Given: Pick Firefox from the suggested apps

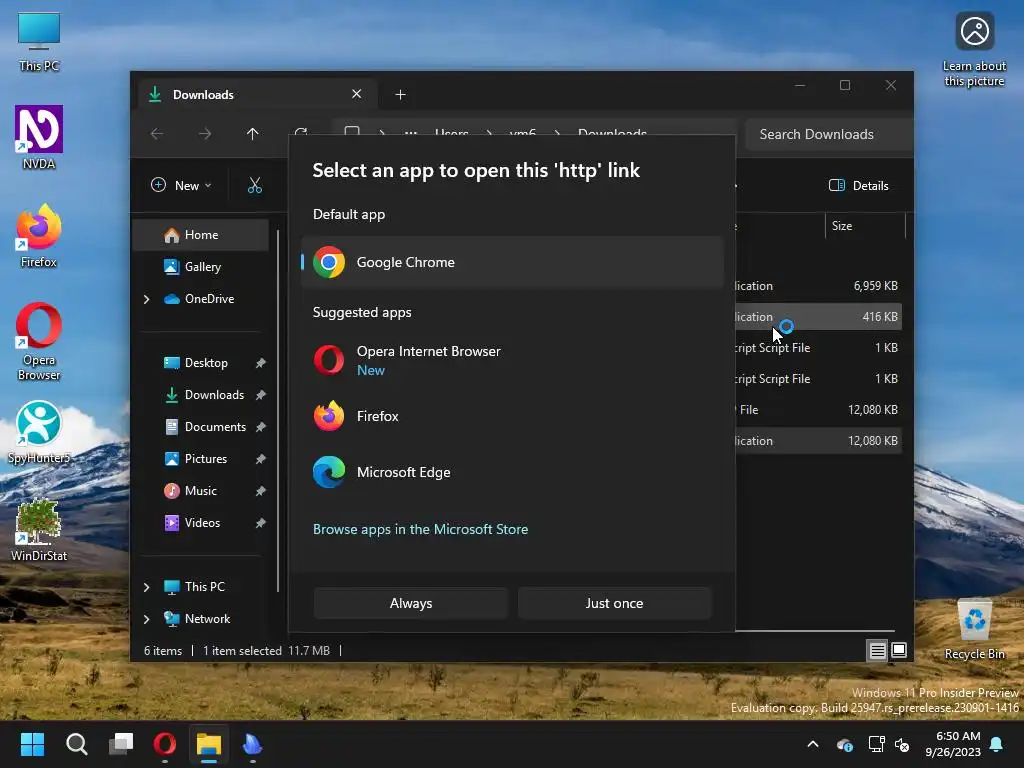Looking at the screenshot, I should 513,416.
